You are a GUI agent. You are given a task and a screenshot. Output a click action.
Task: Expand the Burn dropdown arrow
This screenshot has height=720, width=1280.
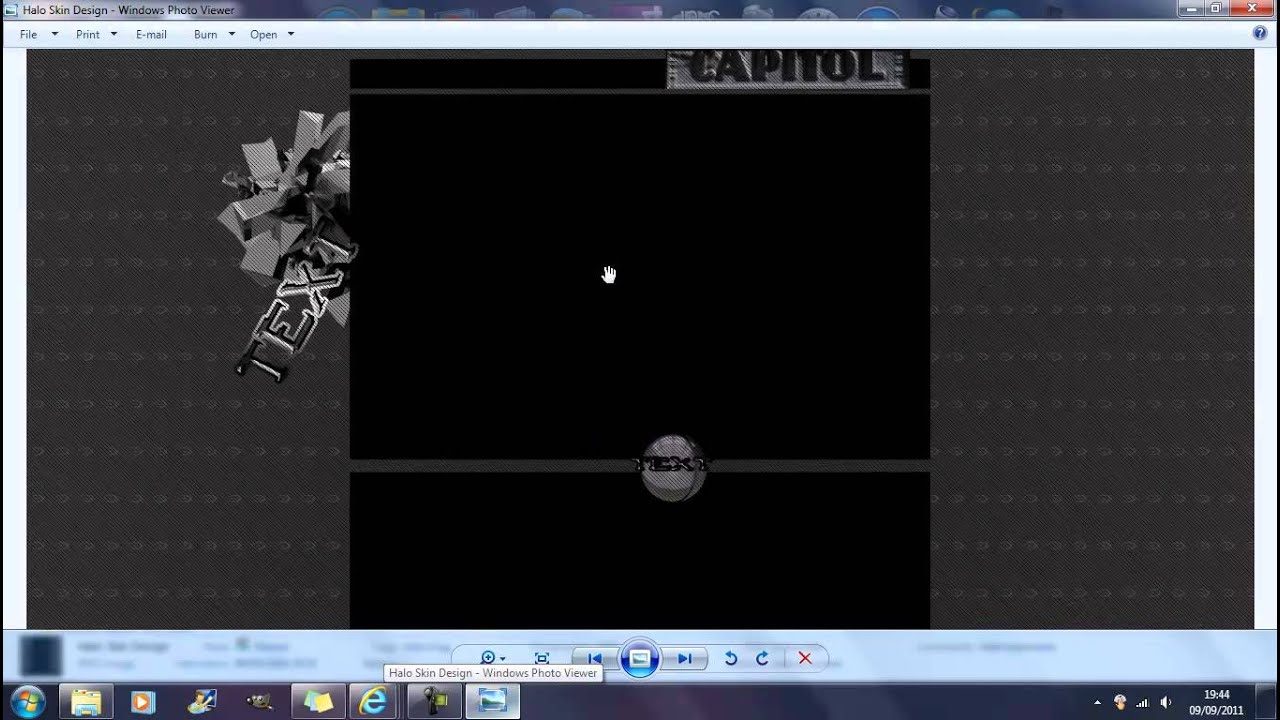click(x=231, y=34)
